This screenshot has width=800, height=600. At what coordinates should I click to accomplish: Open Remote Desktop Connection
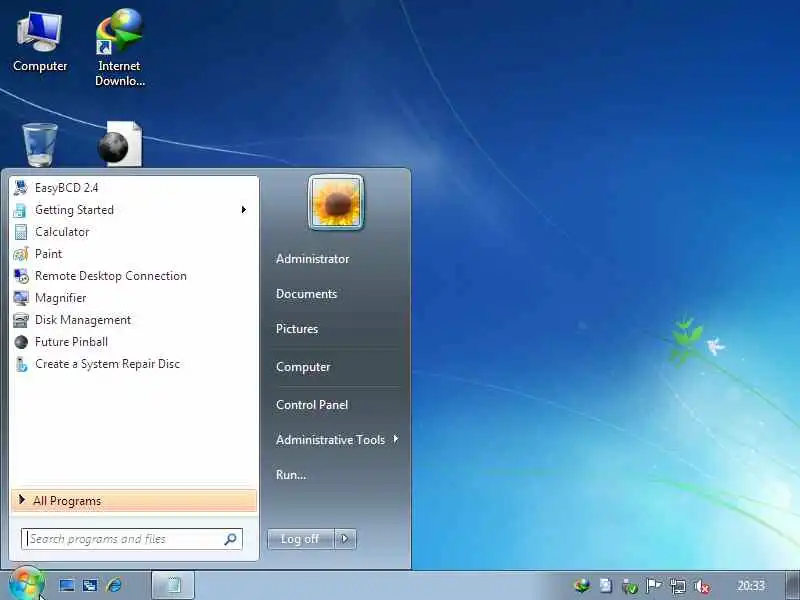click(x=134, y=276)
